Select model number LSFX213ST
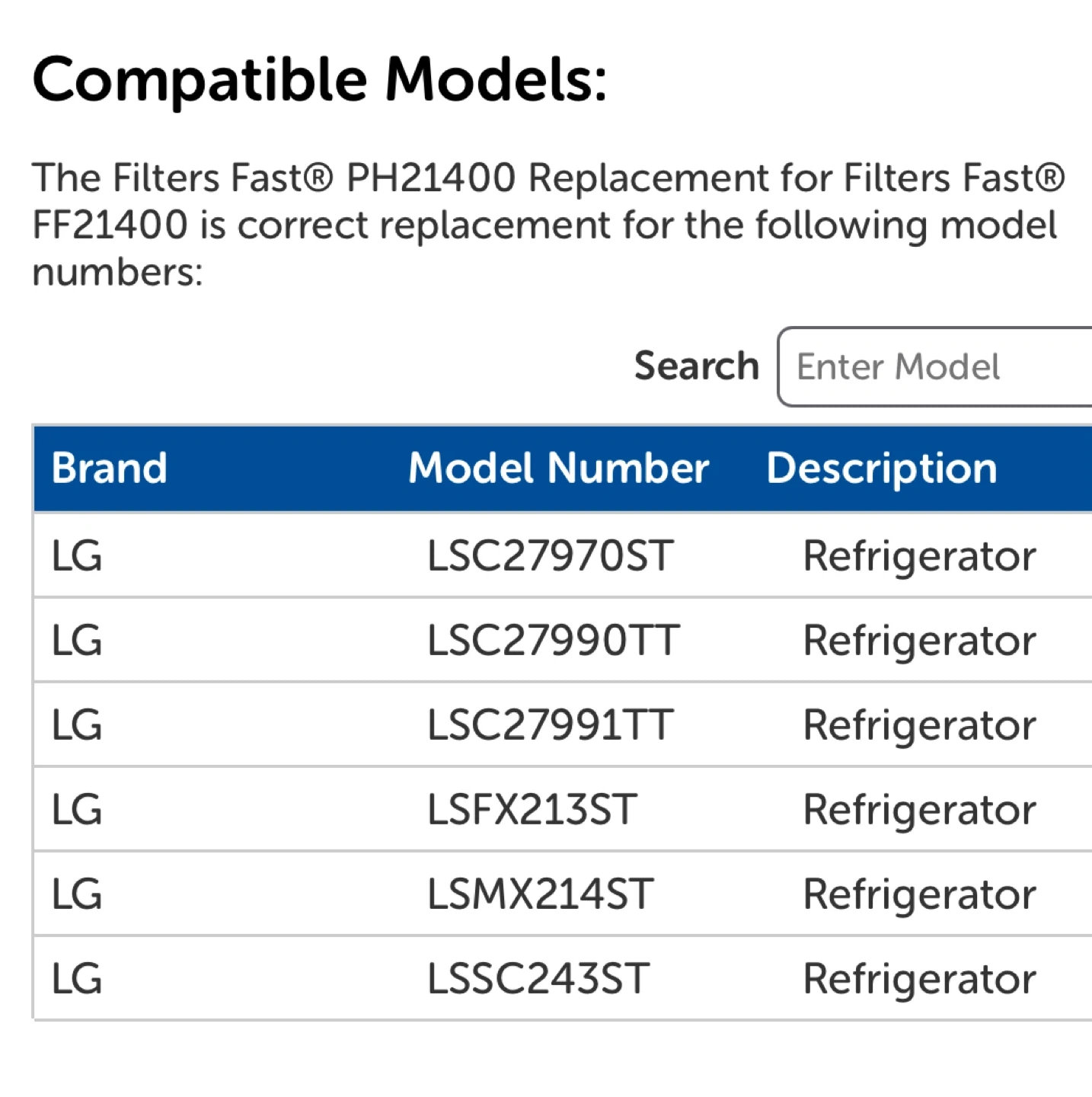The width and height of the screenshot is (1092, 1097). click(532, 809)
